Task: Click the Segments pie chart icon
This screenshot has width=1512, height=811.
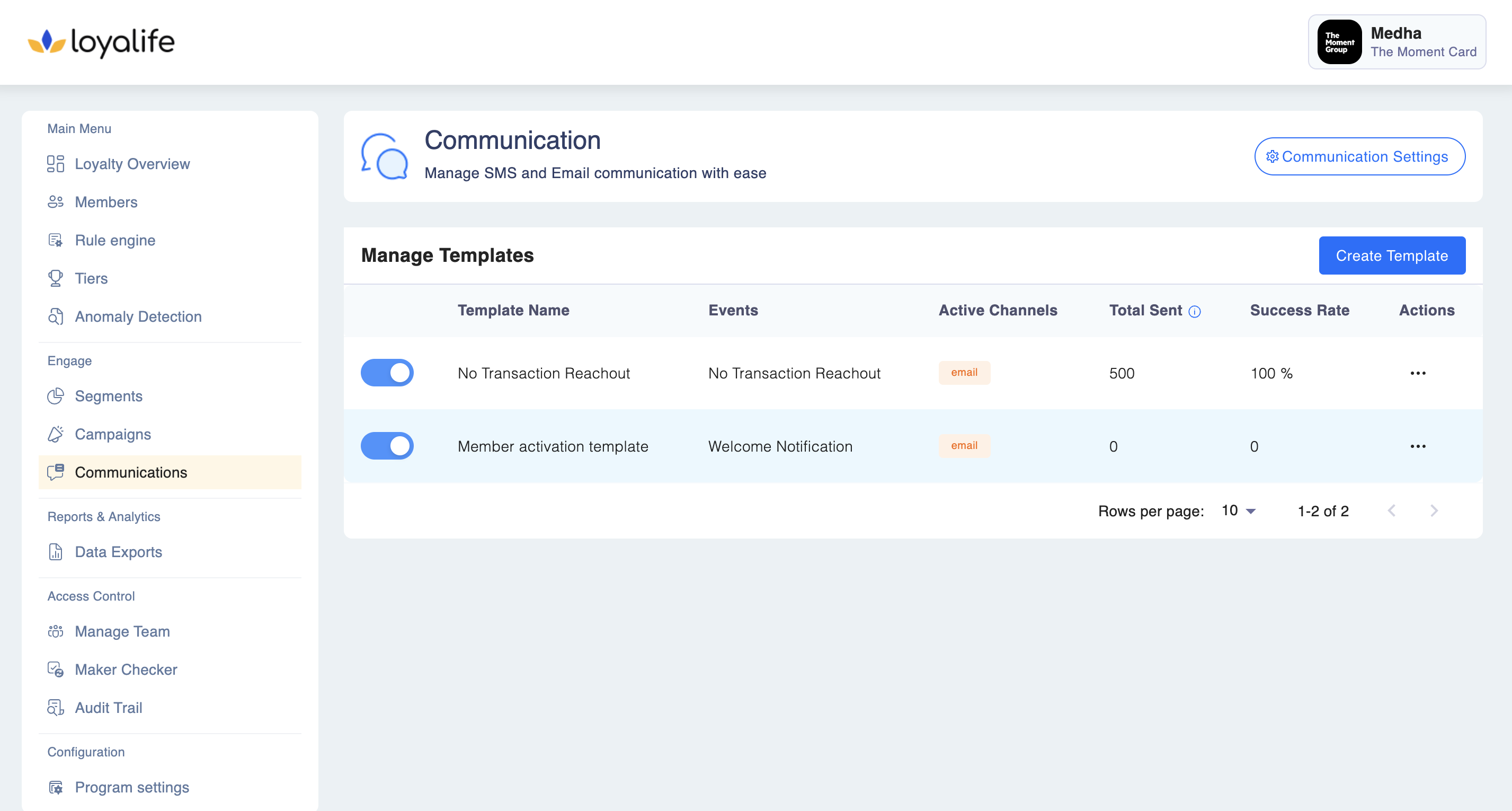Action: click(x=55, y=396)
